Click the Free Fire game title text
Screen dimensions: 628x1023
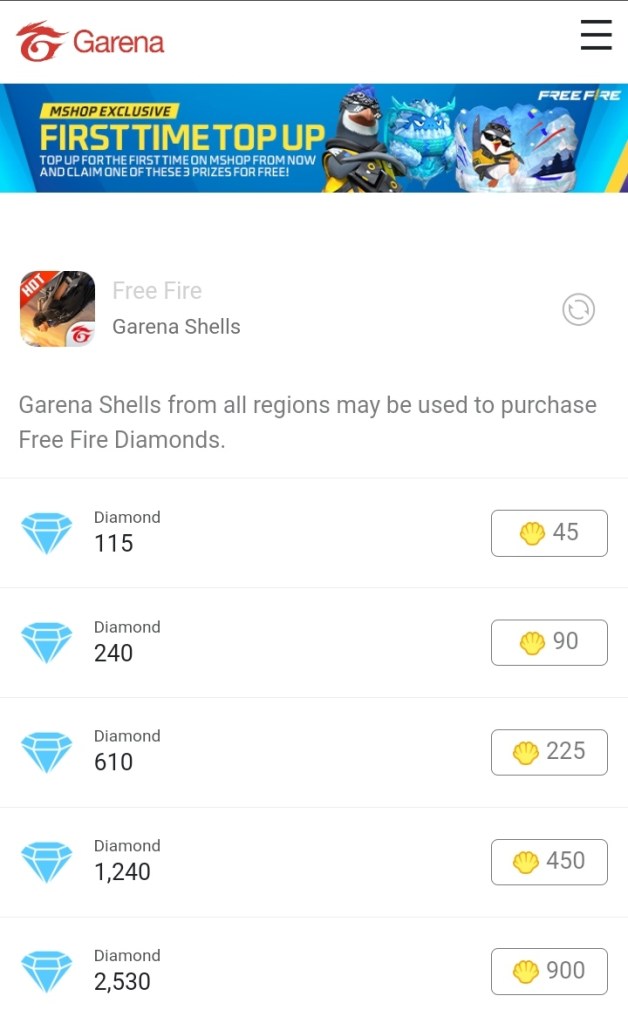click(x=157, y=291)
